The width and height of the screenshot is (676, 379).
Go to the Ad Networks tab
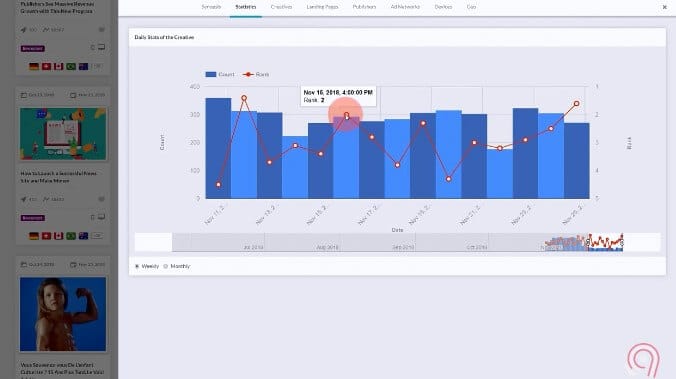405,7
